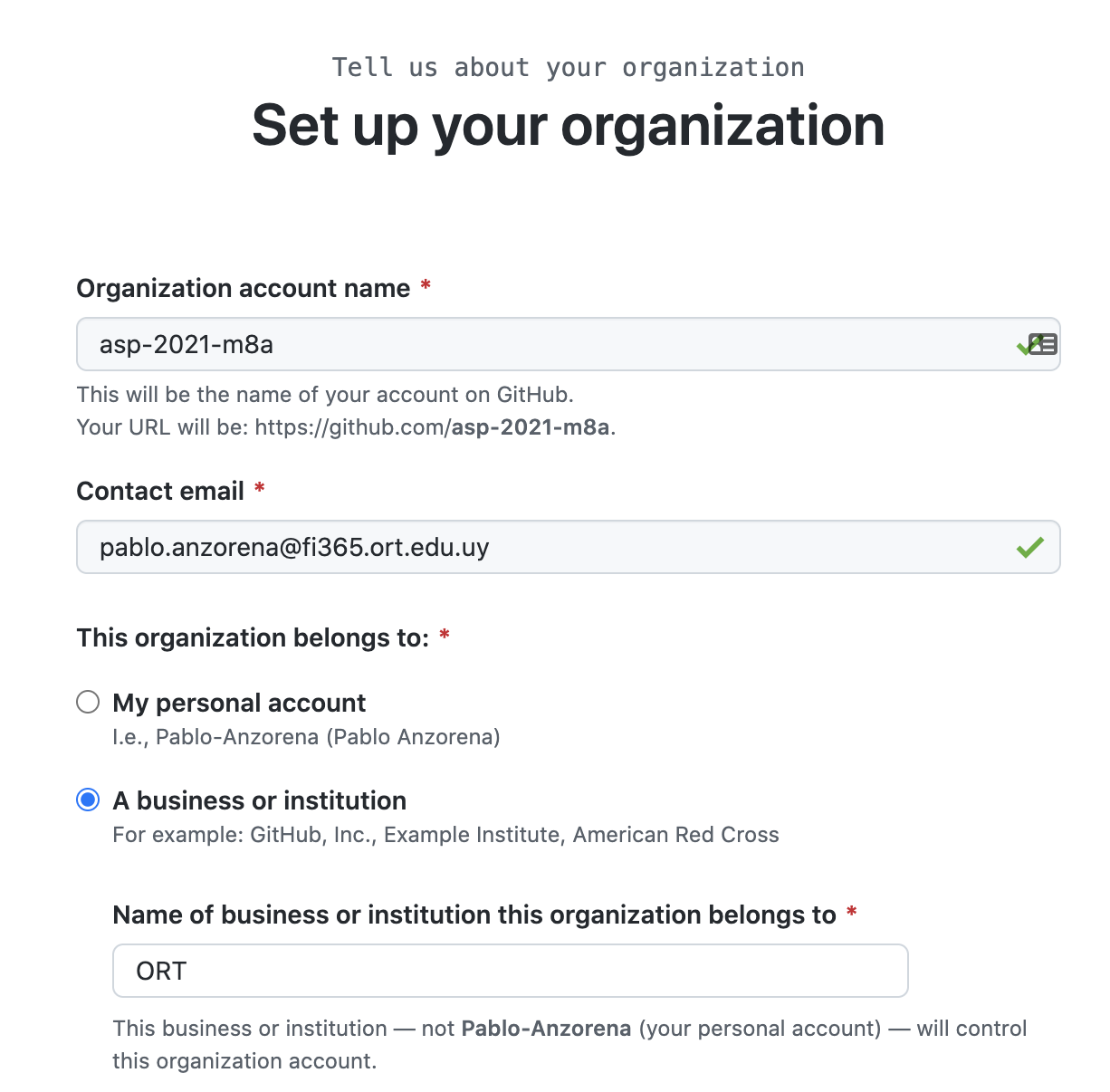Click the A business or institution label text

(260, 800)
